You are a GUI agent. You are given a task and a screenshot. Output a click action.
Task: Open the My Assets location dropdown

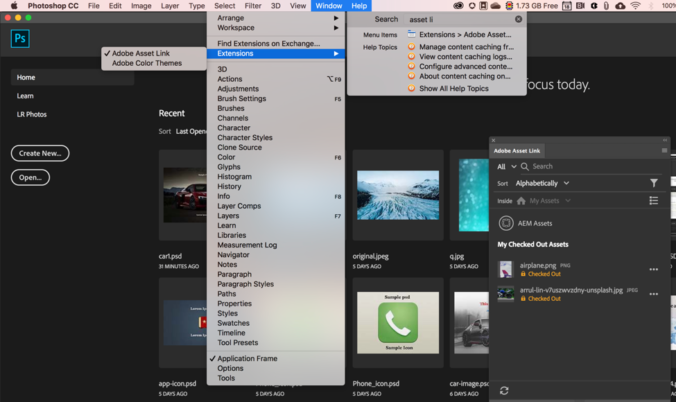click(550, 201)
